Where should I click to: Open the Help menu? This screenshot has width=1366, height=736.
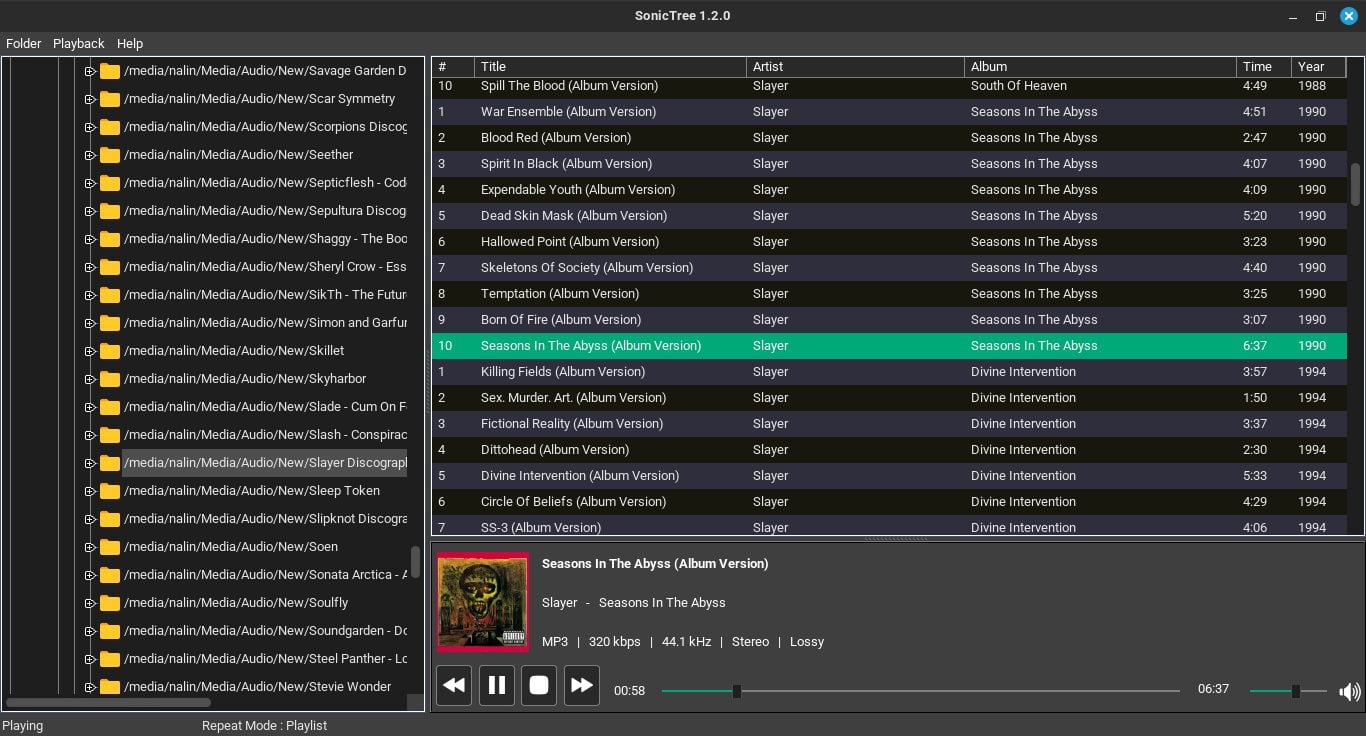130,43
